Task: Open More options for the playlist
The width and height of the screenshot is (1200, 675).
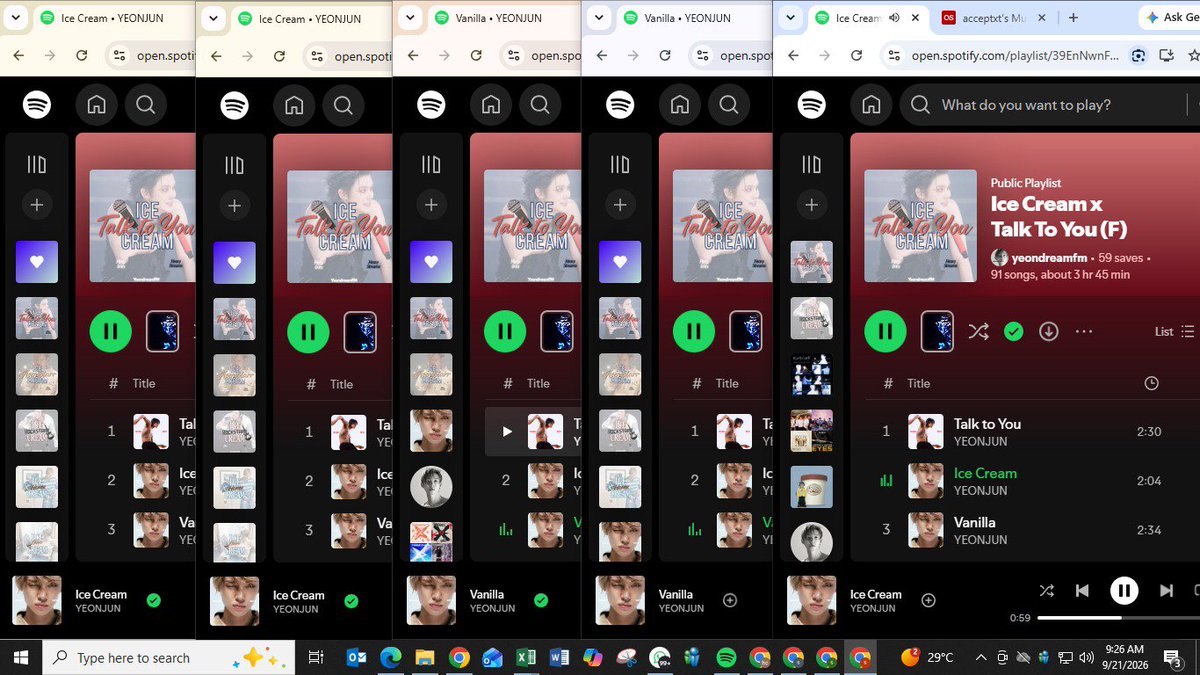Action: (1084, 331)
